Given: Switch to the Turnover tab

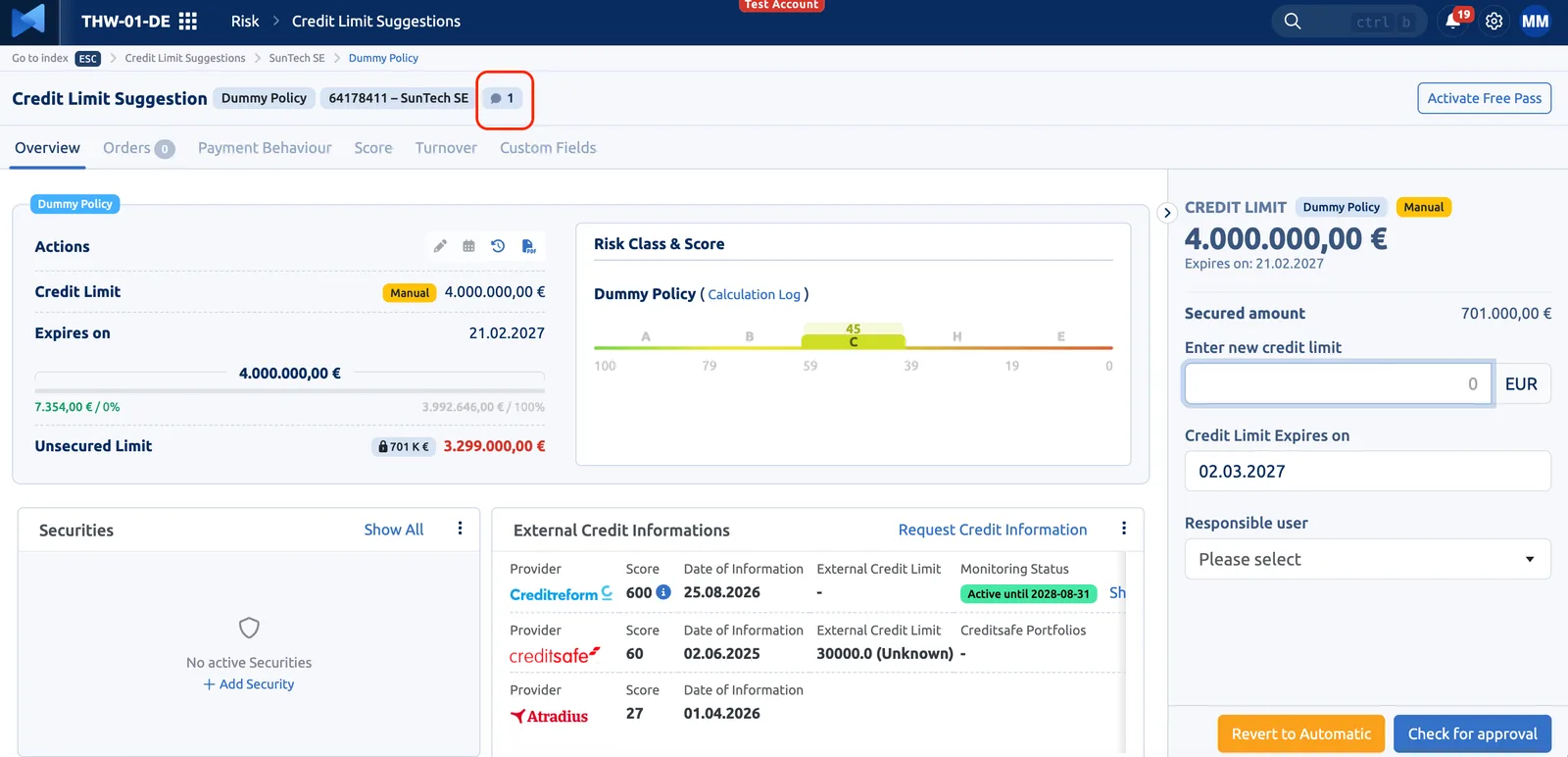Looking at the screenshot, I should tap(446, 148).
